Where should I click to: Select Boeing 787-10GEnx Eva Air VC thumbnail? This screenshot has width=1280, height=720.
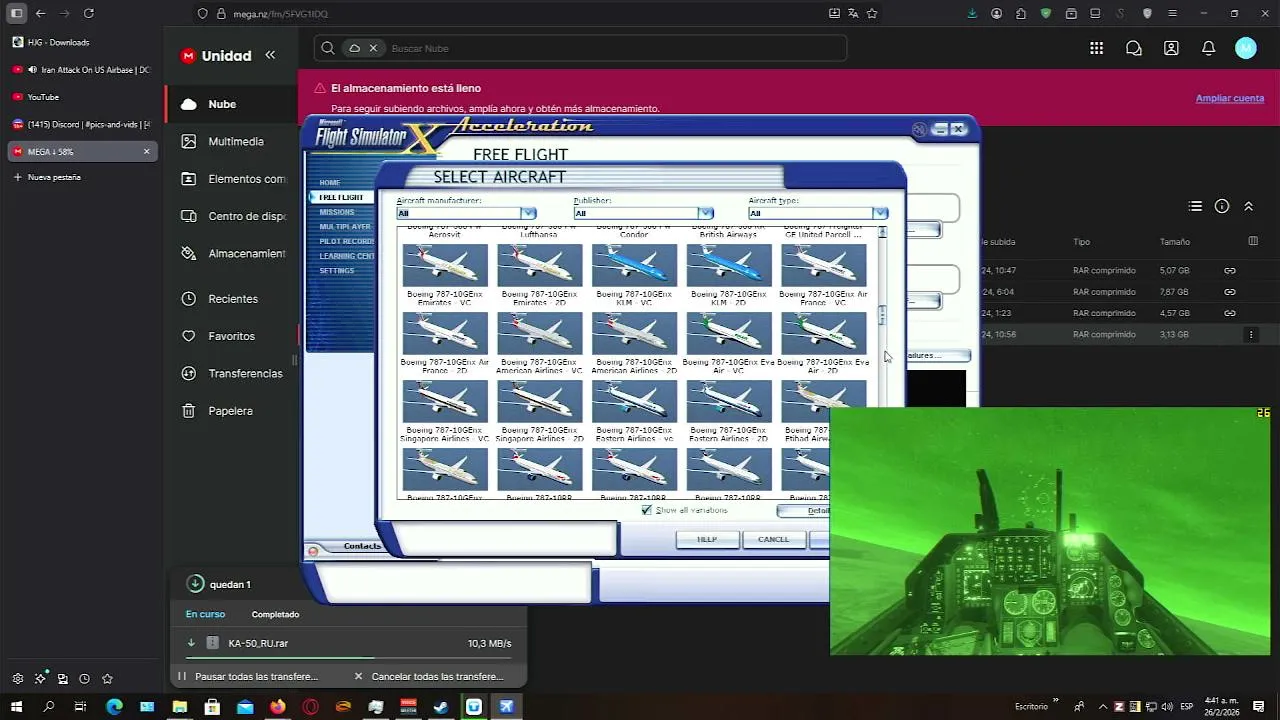point(729,333)
